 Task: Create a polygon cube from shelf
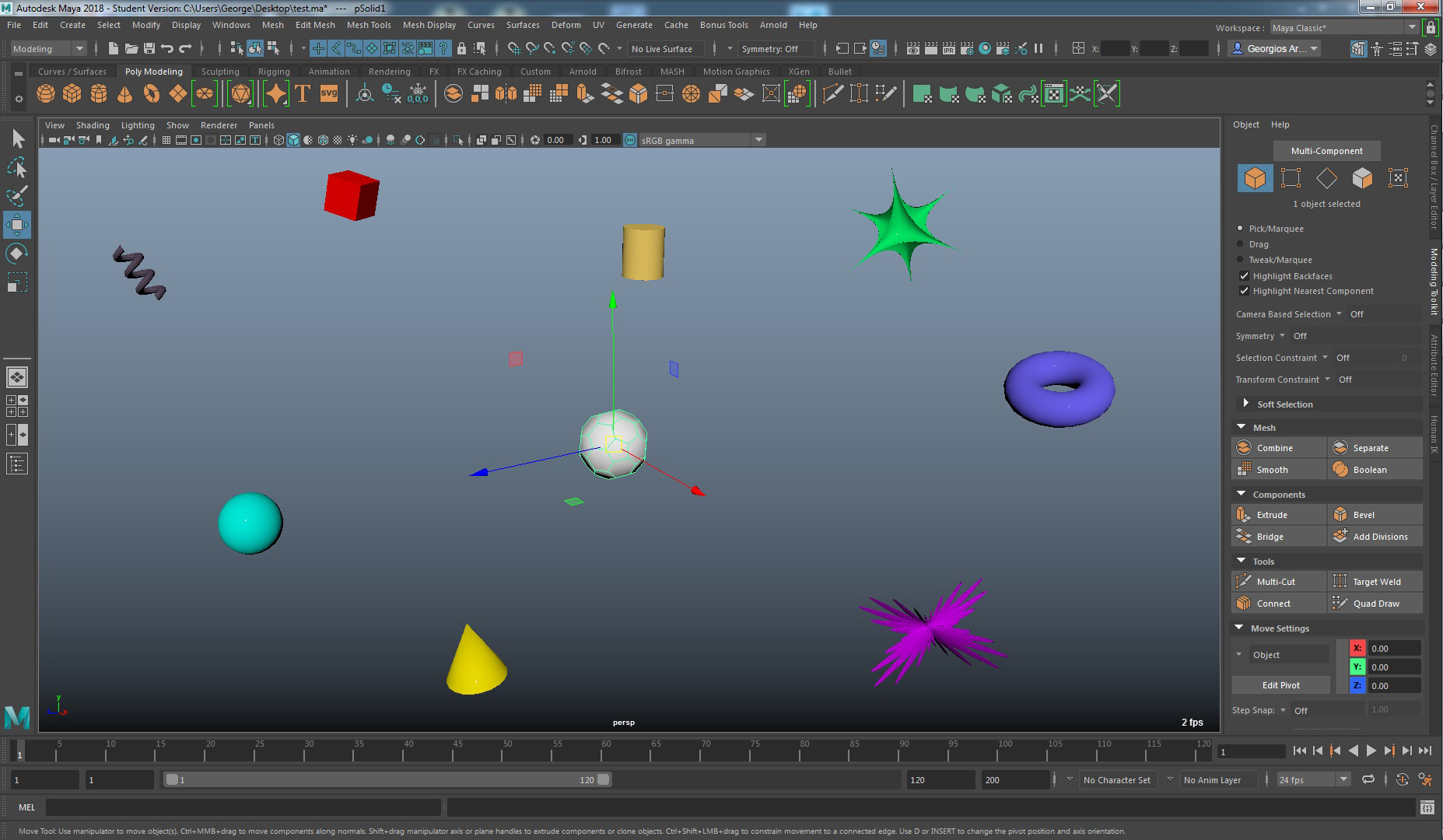(72, 94)
